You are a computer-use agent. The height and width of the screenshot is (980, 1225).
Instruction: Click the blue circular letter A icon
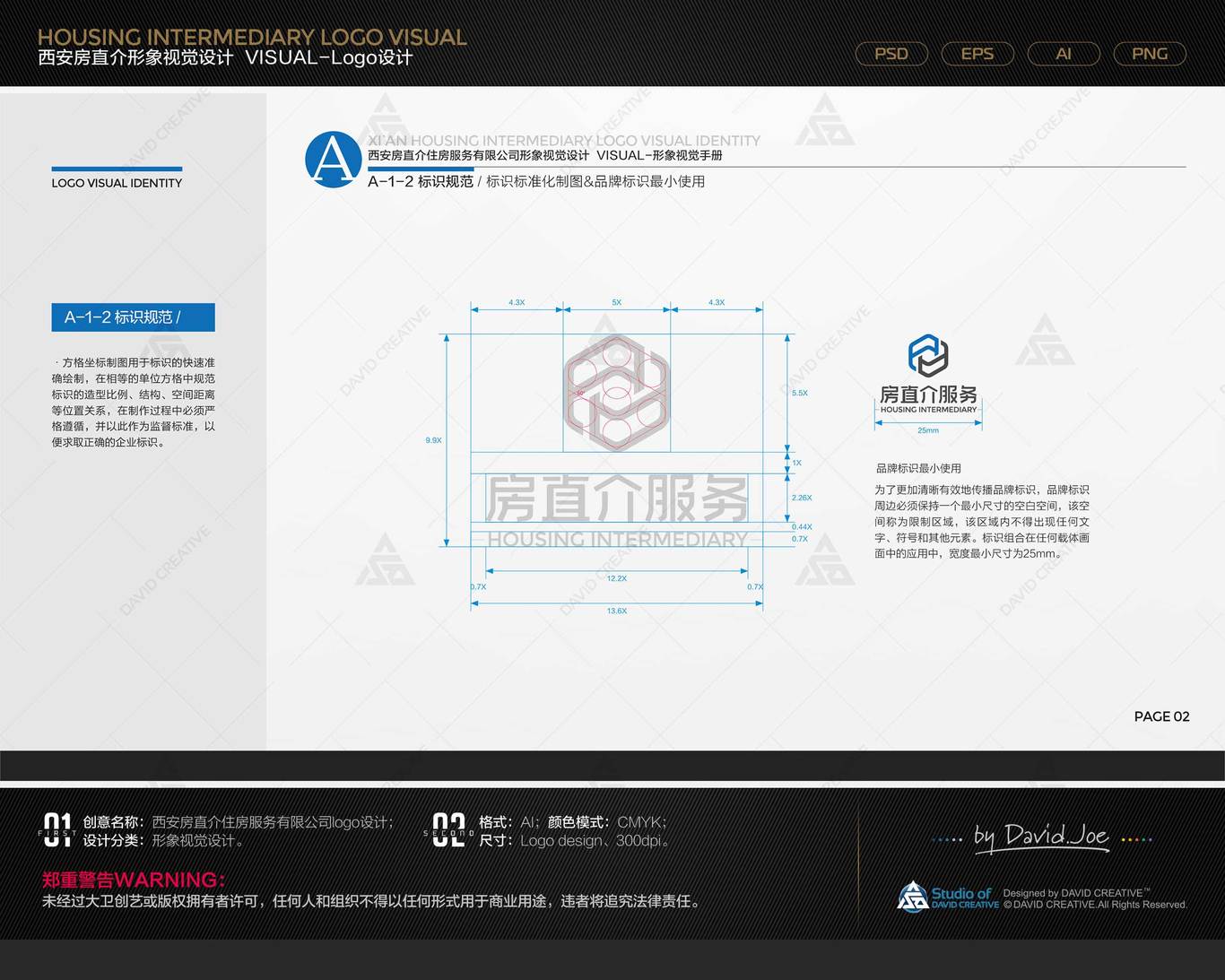[334, 160]
